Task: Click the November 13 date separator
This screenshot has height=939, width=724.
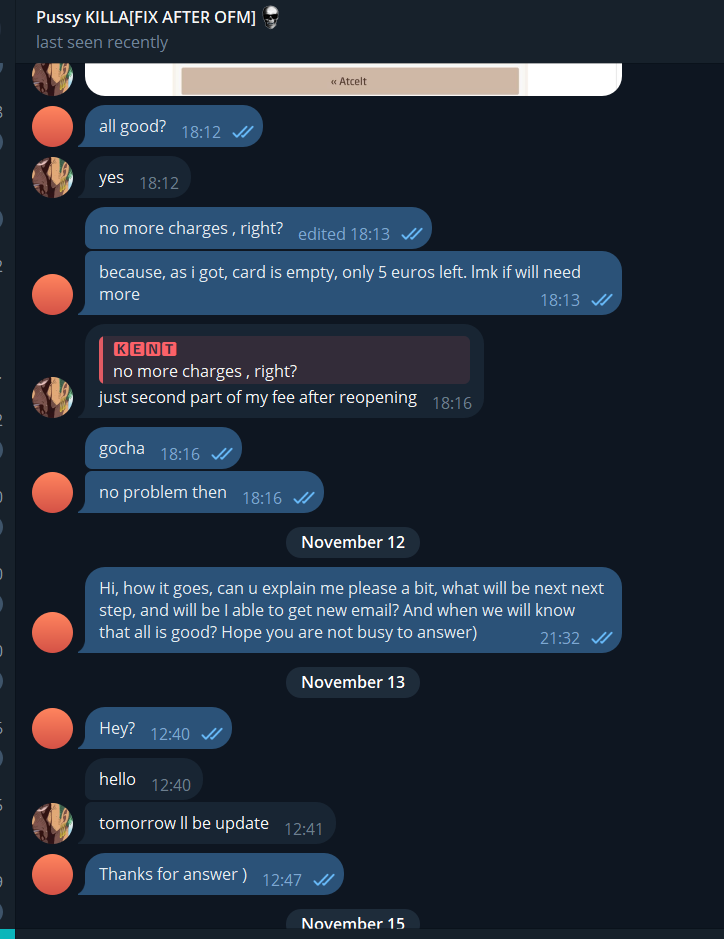Action: pos(353,682)
